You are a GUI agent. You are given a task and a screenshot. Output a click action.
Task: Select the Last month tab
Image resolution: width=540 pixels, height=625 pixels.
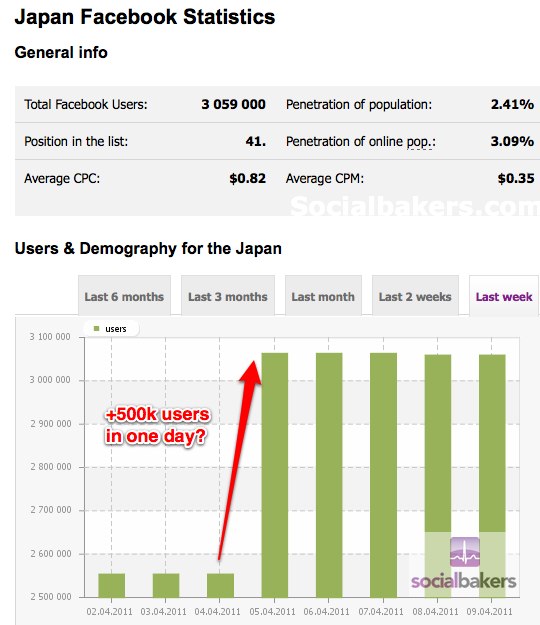323,296
